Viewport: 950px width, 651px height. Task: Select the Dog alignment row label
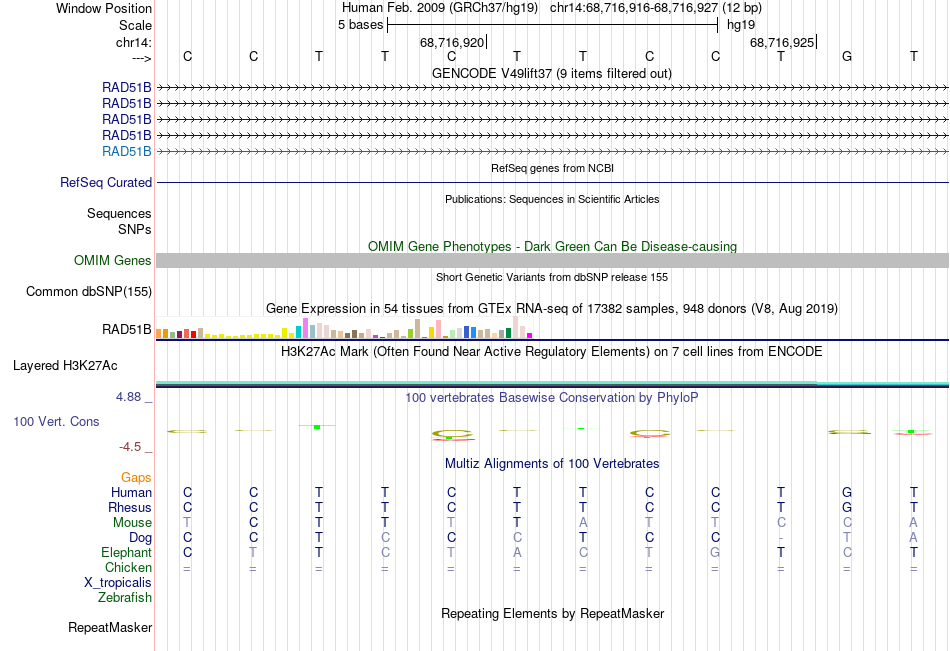140,538
